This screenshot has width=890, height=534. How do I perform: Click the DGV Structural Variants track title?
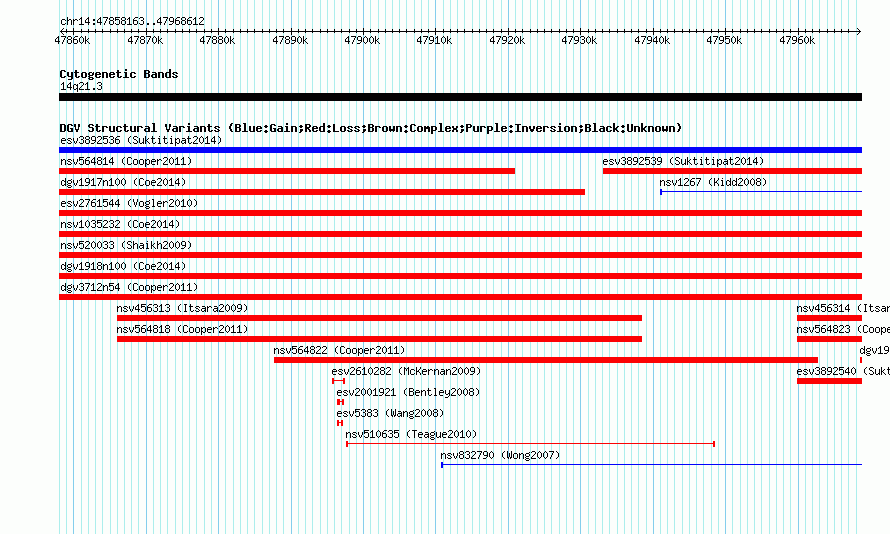coord(370,128)
